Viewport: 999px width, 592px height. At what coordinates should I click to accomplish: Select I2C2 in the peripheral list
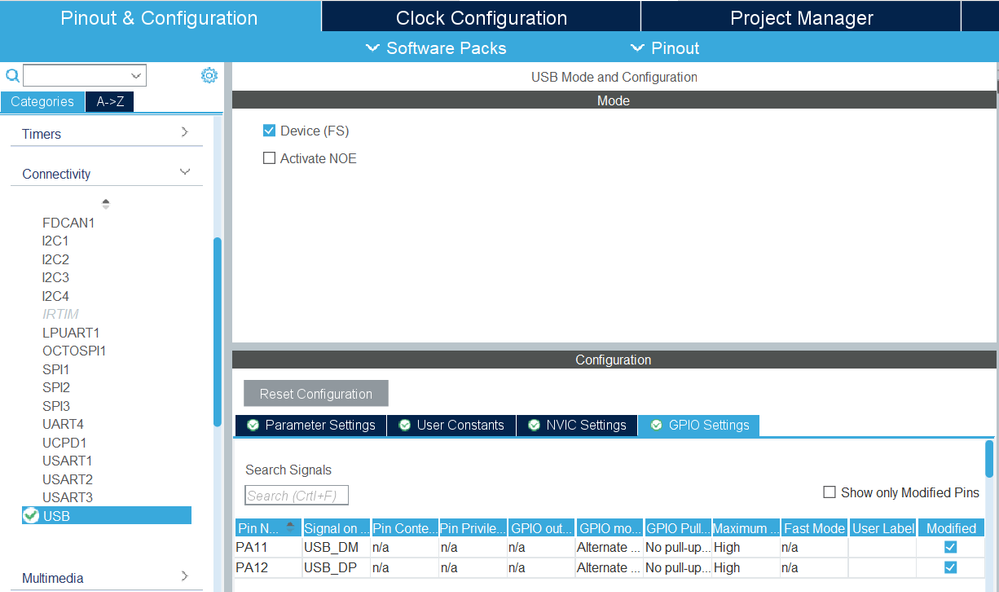[55, 259]
